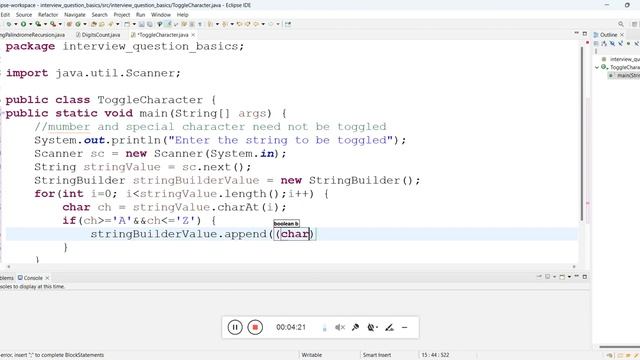The width and height of the screenshot is (640, 360).
Task: Click the Pin Editor toolbar icon
Action: point(288,24)
